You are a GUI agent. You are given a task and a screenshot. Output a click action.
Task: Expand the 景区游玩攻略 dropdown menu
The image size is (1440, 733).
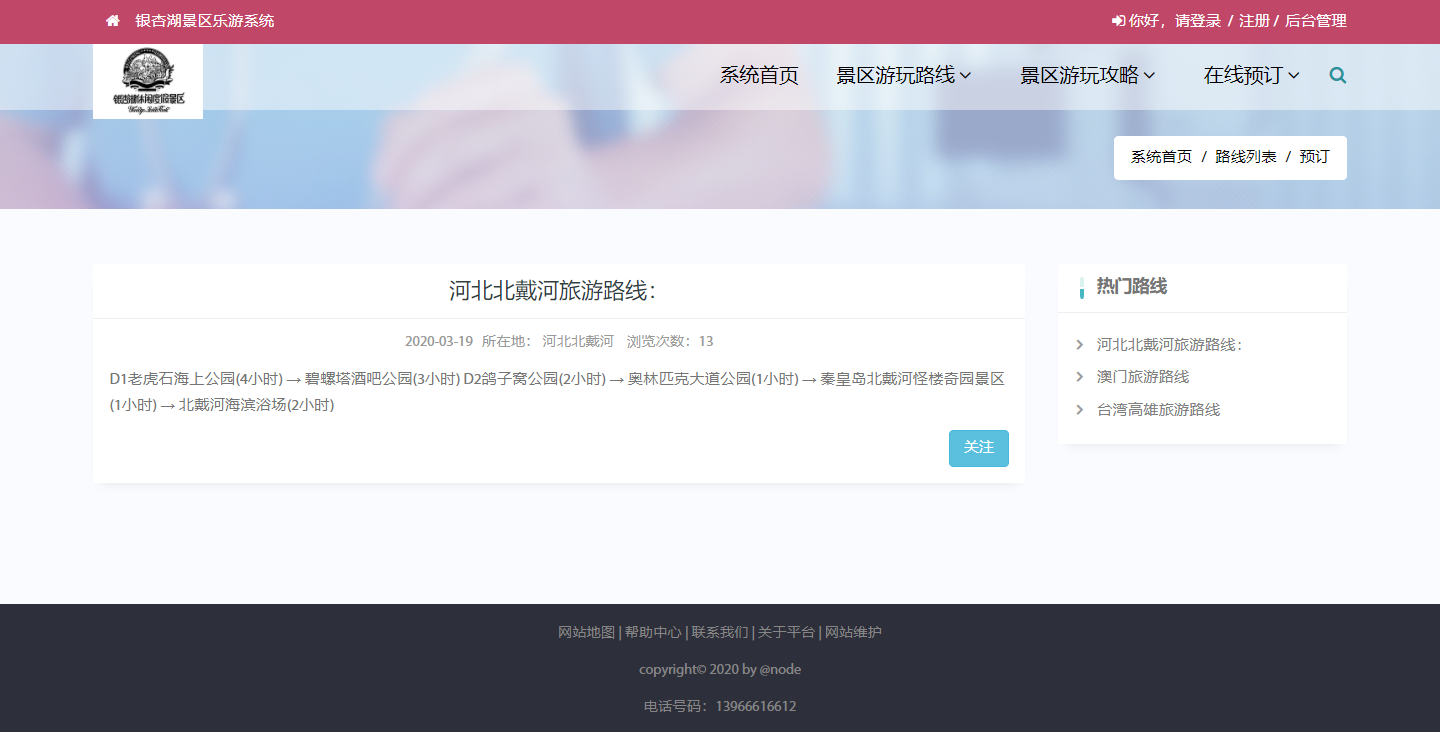[1087, 75]
